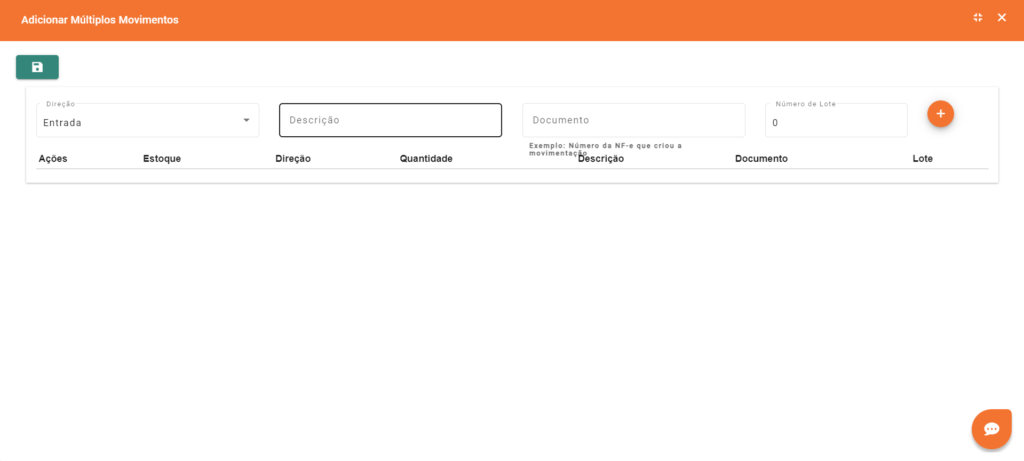Select the Entrada value in Direção
The height and width of the screenshot is (461, 1024).
click(x=63, y=123)
